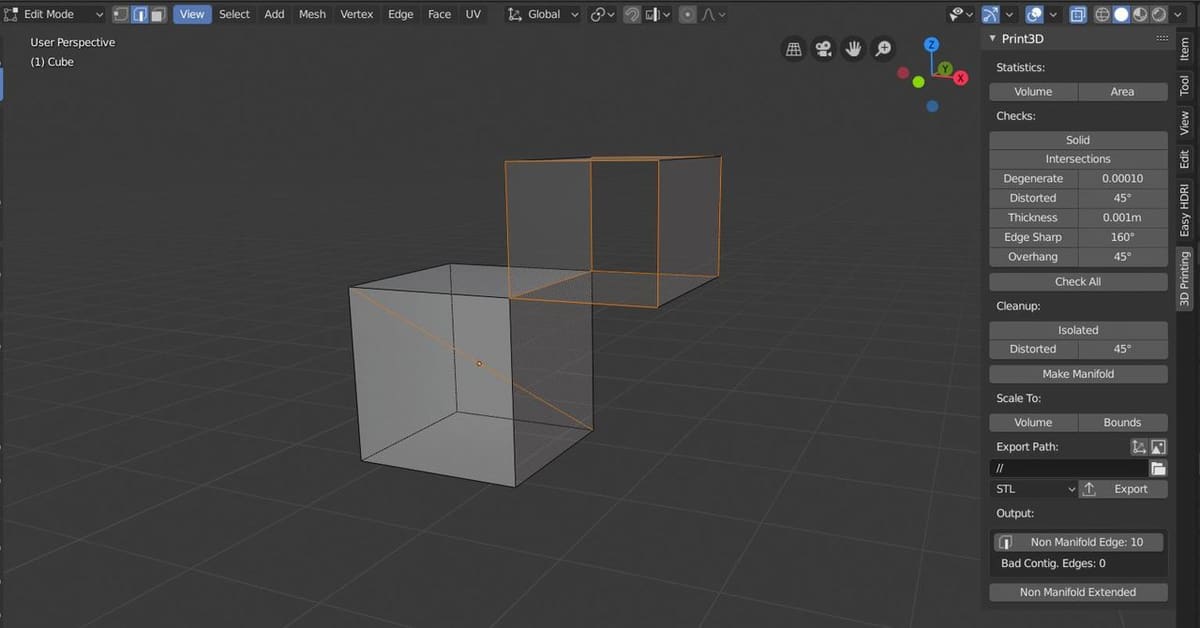Click the zoom magnifier icon
Viewport: 1200px width, 628px height.
(883, 48)
